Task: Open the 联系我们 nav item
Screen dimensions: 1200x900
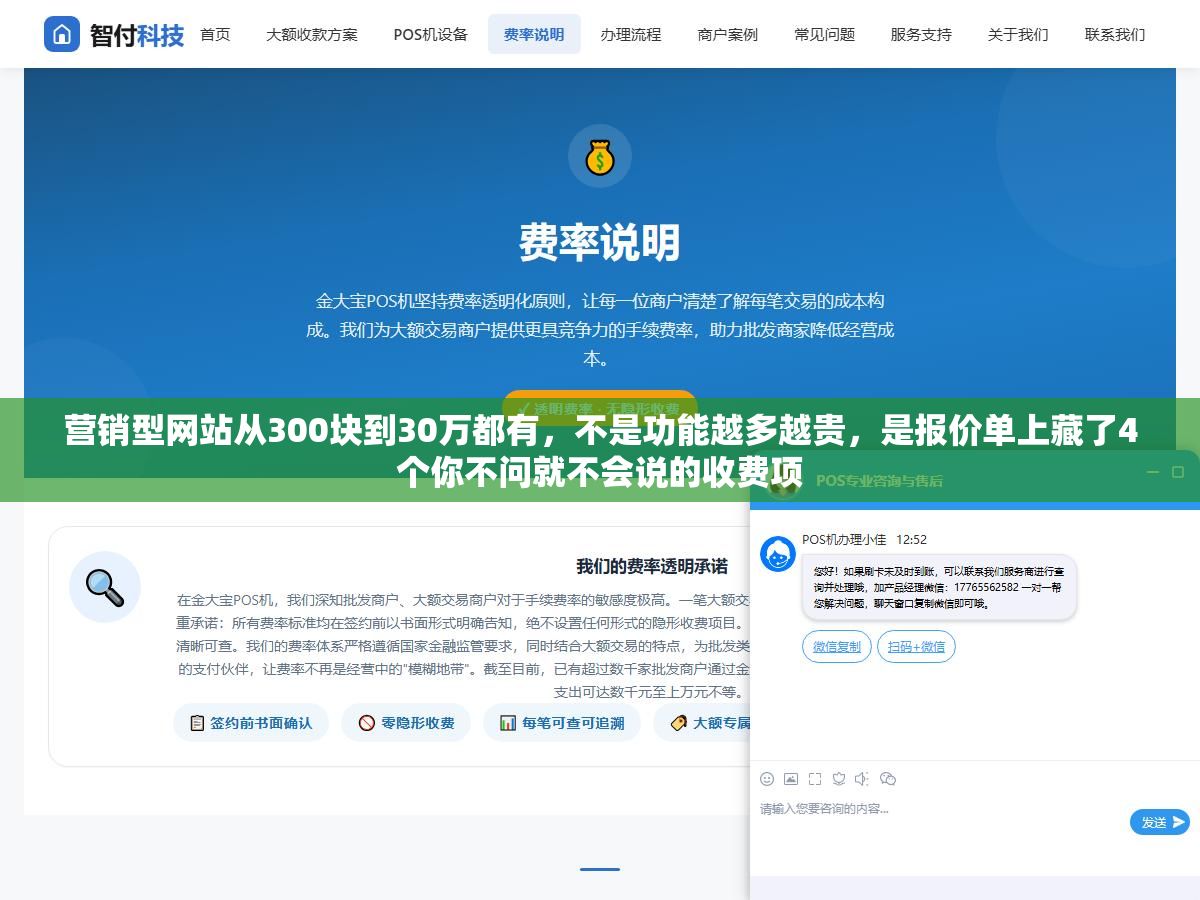Action: pyautogui.click(x=1115, y=34)
